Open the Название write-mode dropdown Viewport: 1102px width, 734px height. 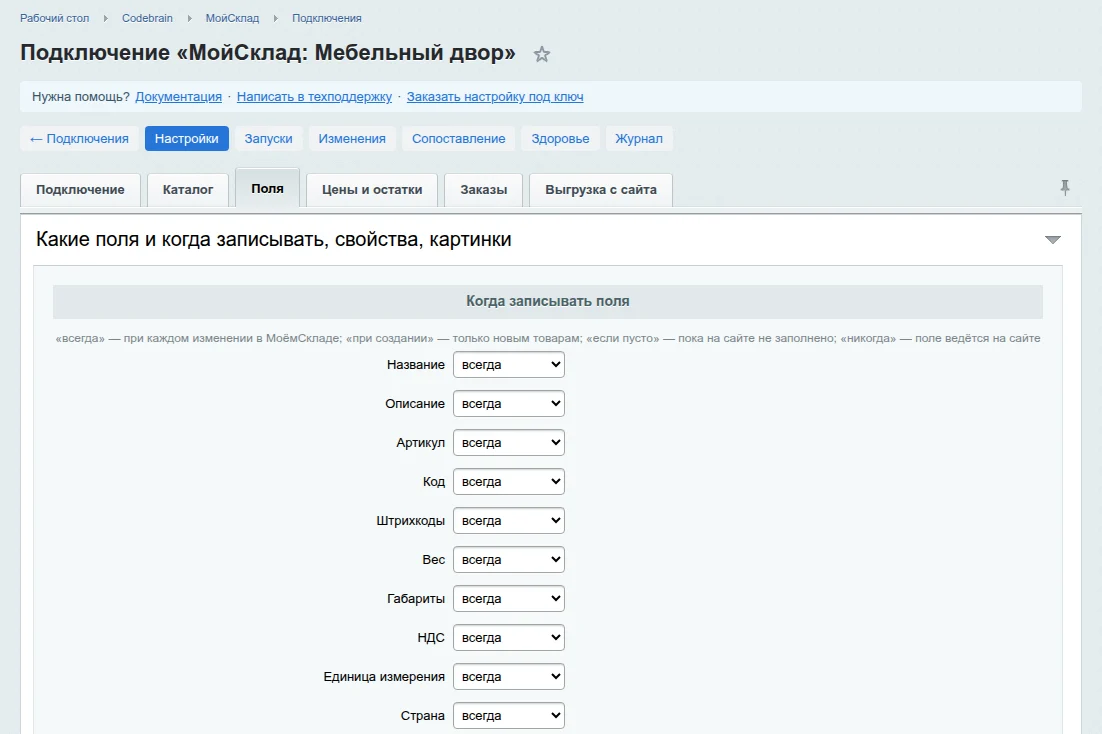509,365
